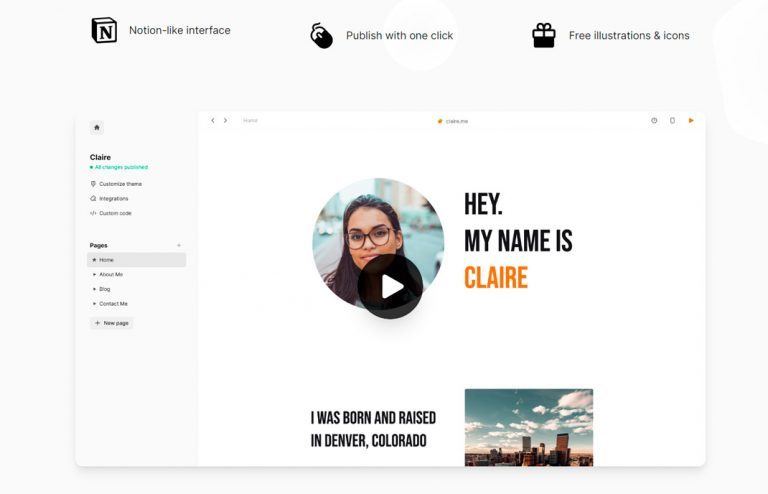Screen dimensions: 768x494
Task: Select the Home page in sidebar
Action: click(136, 260)
